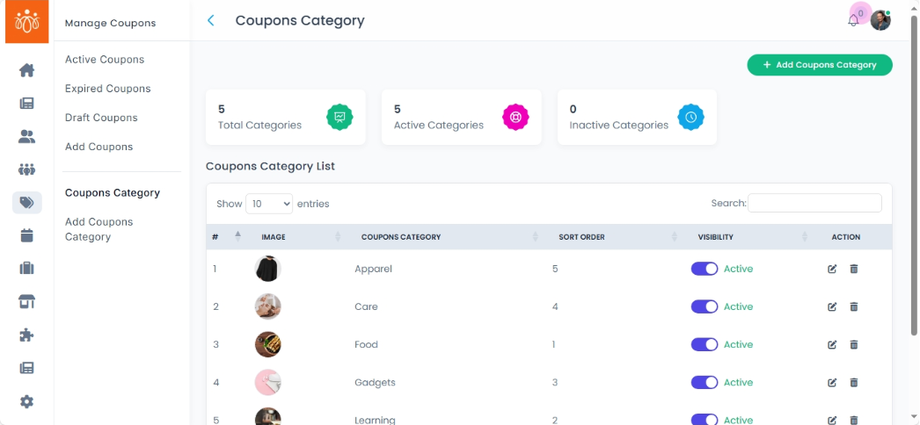
Task: Click the notification bell icon
Action: (x=853, y=20)
